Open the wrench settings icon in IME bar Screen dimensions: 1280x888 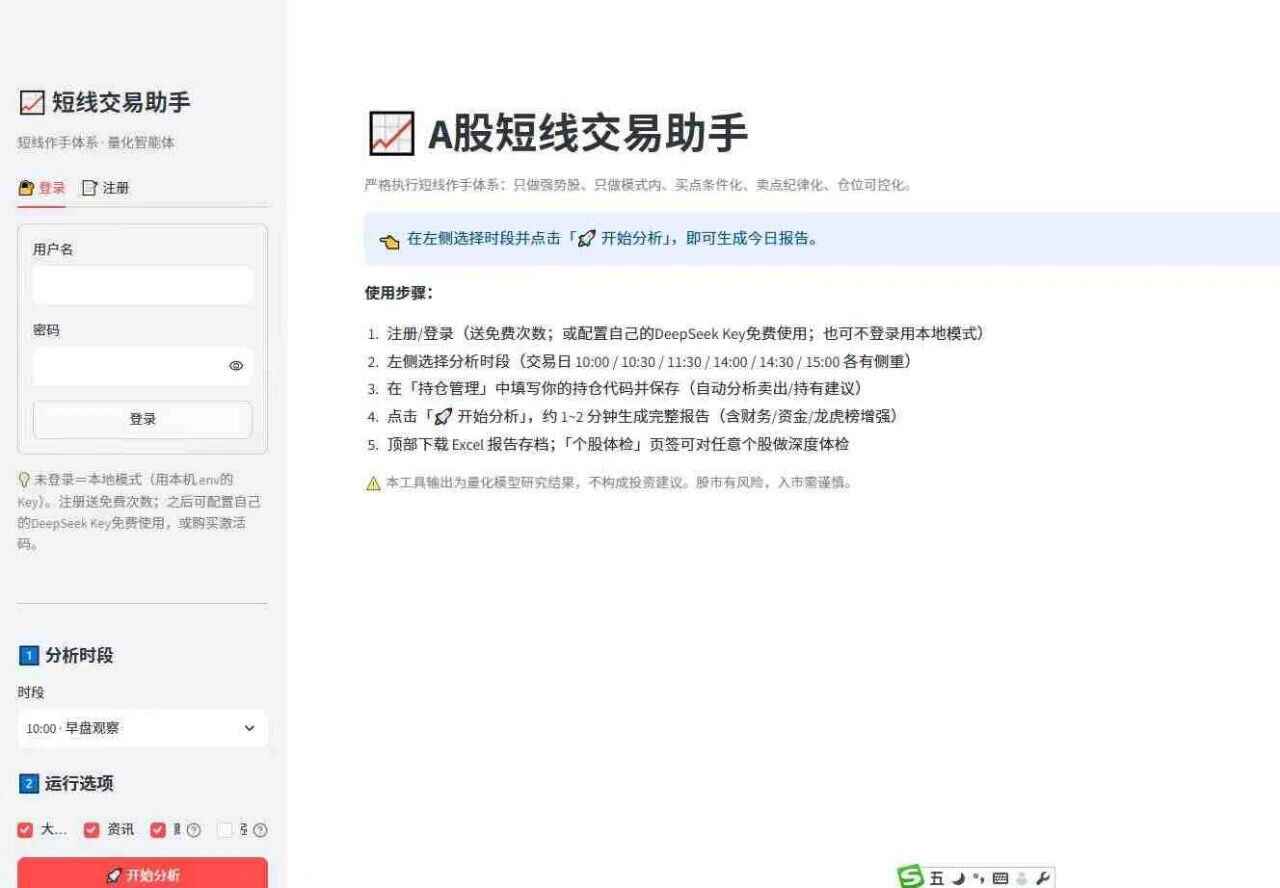coord(1042,878)
